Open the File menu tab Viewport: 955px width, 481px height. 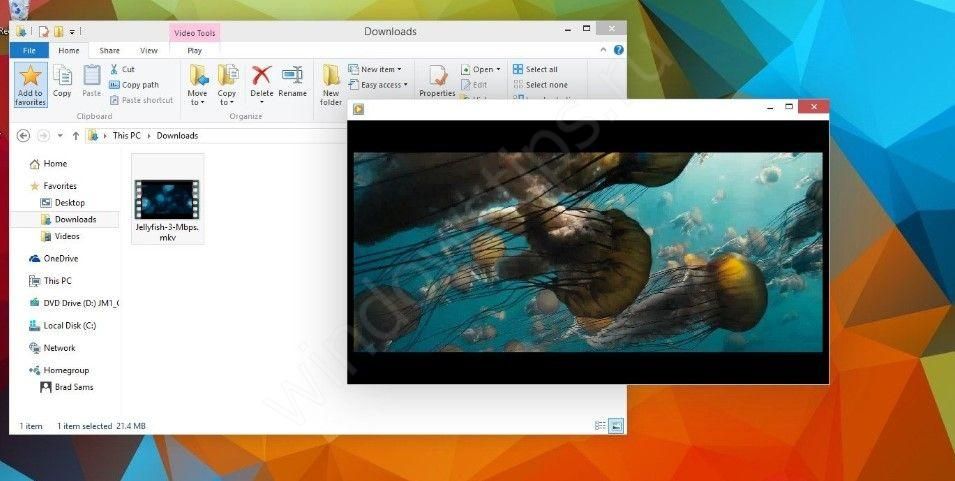[x=29, y=50]
